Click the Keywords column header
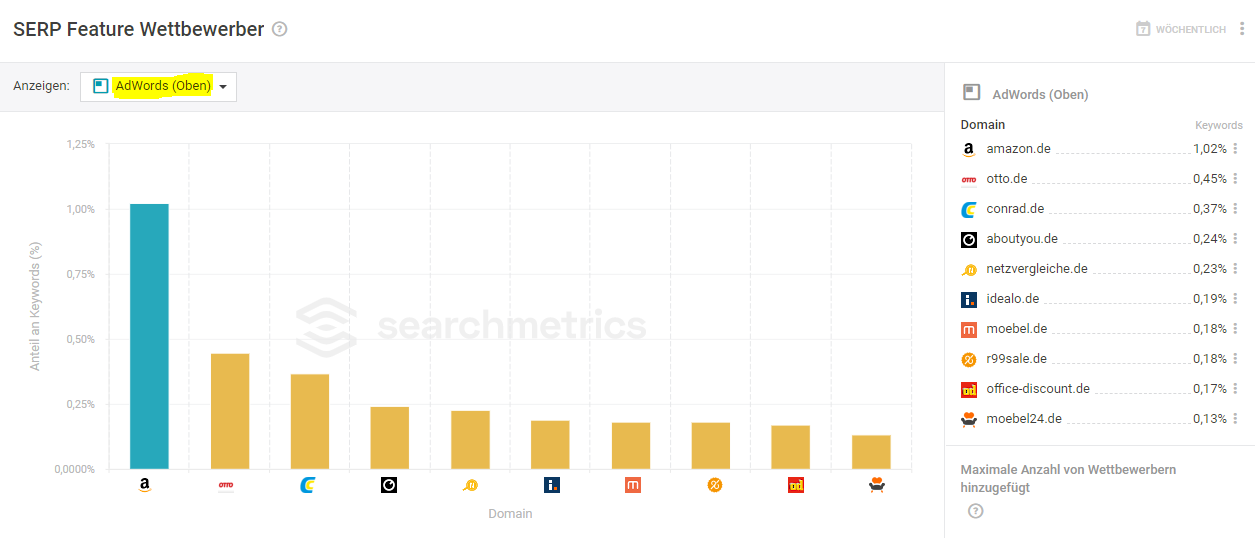The width and height of the screenshot is (1255, 538). tap(1218, 125)
